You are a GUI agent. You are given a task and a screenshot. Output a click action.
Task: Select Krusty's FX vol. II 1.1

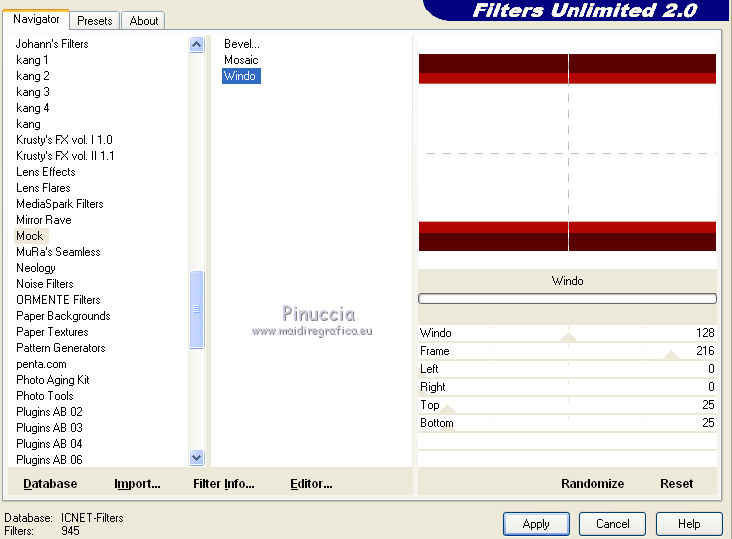click(x=65, y=156)
